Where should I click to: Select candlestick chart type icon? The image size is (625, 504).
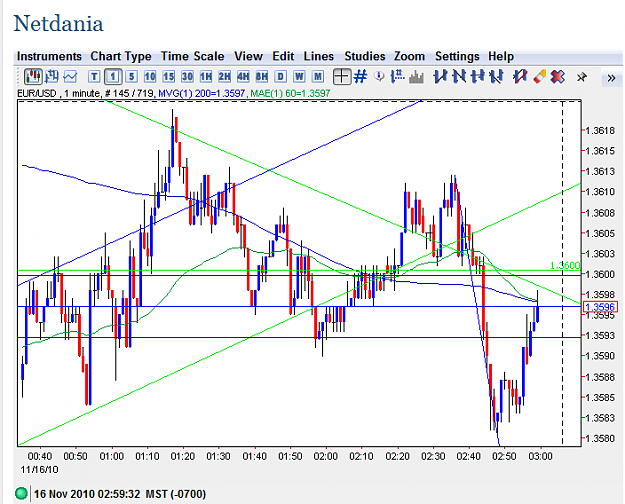[x=33, y=76]
